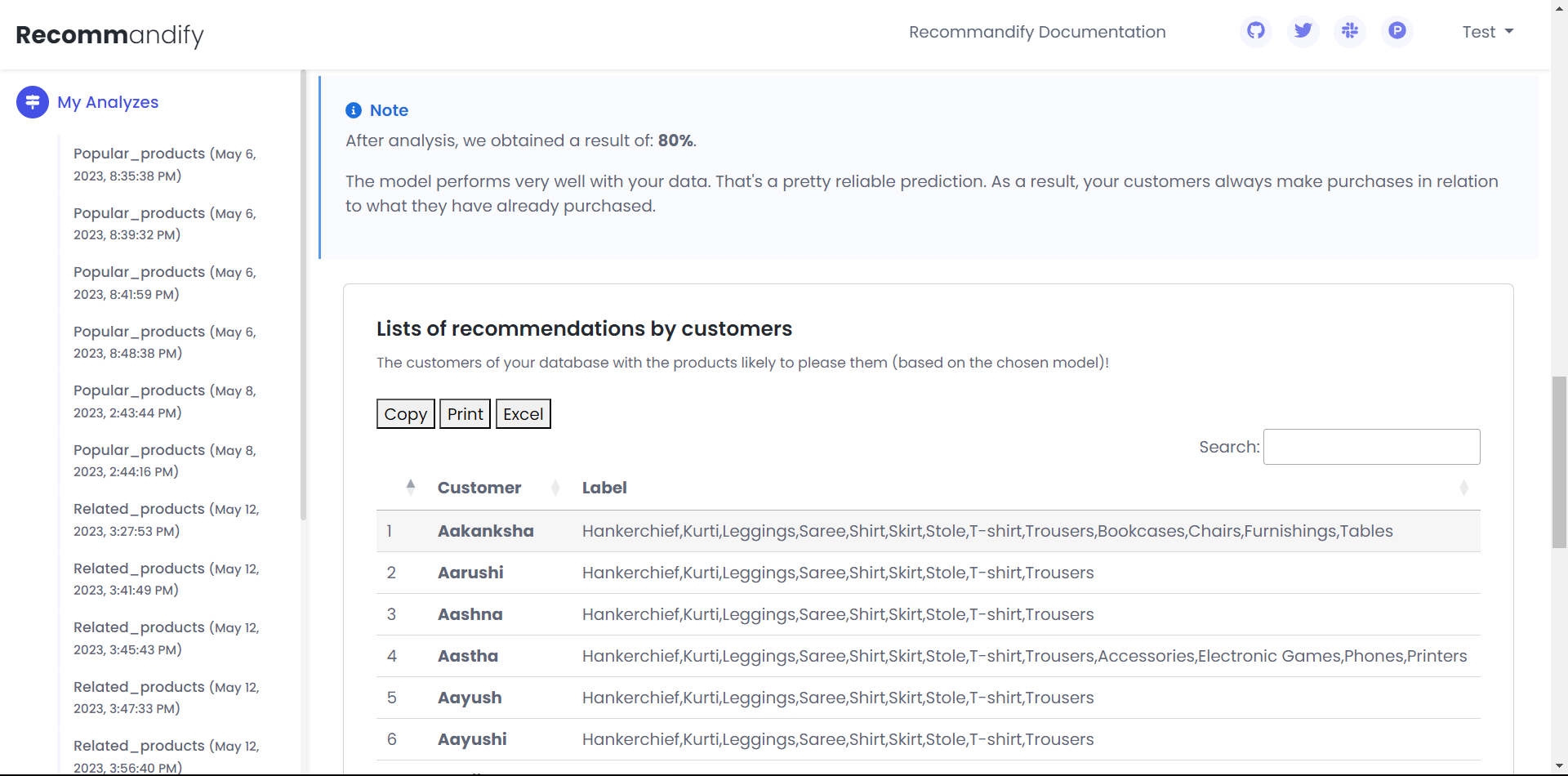Click the page's vertical scrollbar thumb
This screenshot has width=1568, height=776.
point(1559,462)
